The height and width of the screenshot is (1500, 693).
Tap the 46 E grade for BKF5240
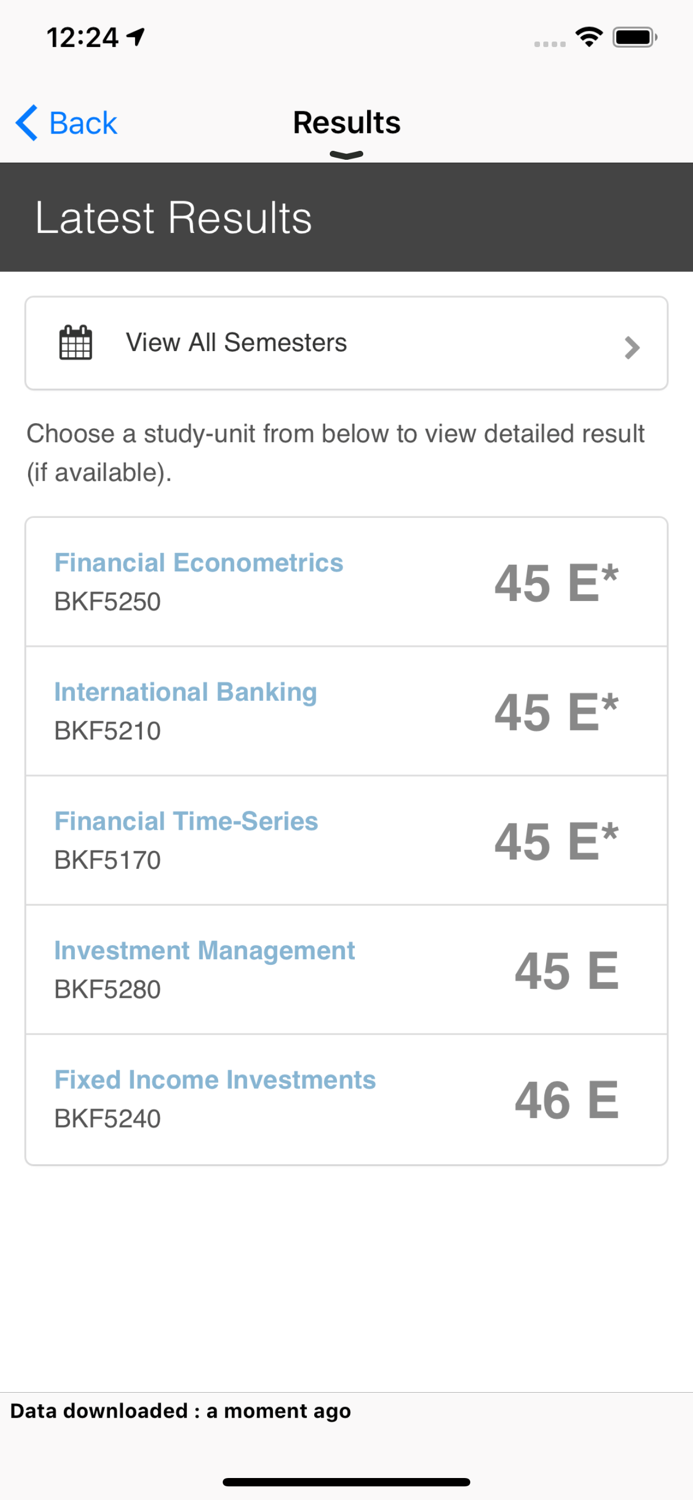[566, 1100]
